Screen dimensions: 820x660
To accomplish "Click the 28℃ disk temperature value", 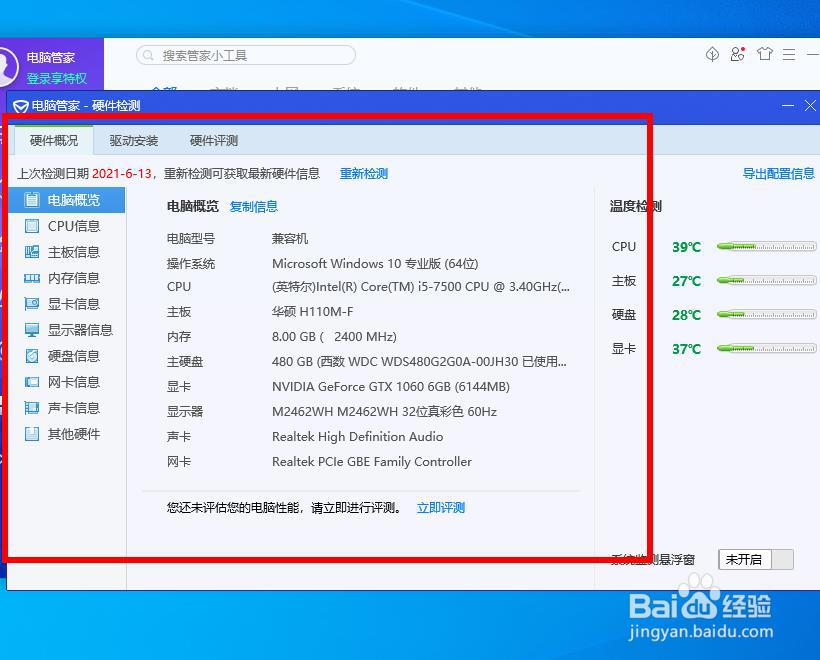I will point(687,315).
